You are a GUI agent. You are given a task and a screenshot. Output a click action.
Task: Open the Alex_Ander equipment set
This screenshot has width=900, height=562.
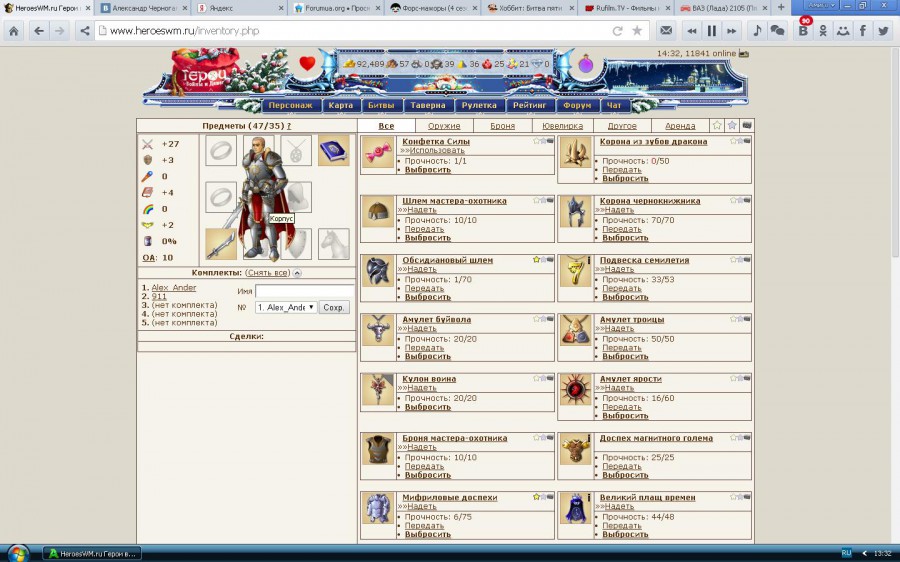(174, 288)
